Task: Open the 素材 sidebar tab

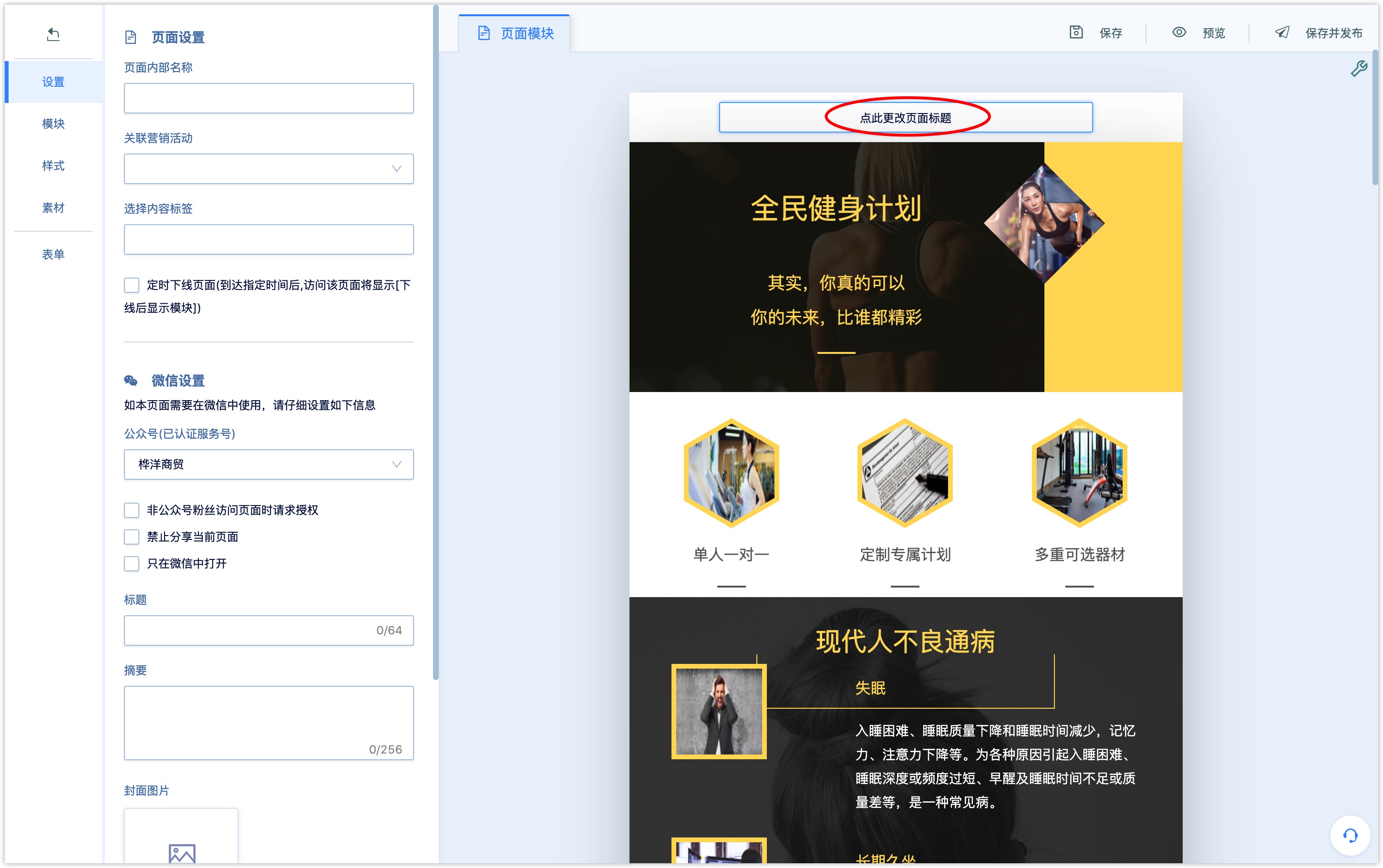Action: click(x=53, y=207)
